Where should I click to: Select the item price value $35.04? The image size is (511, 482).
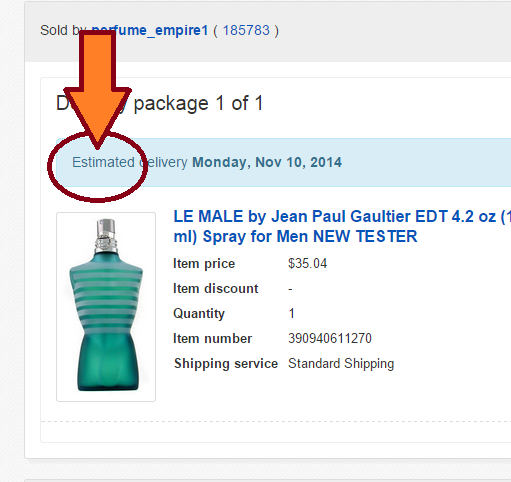(x=307, y=263)
